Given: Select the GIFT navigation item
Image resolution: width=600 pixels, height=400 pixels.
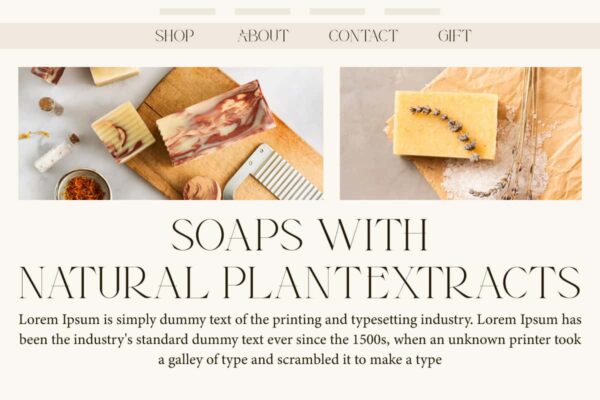Looking at the screenshot, I should [454, 36].
